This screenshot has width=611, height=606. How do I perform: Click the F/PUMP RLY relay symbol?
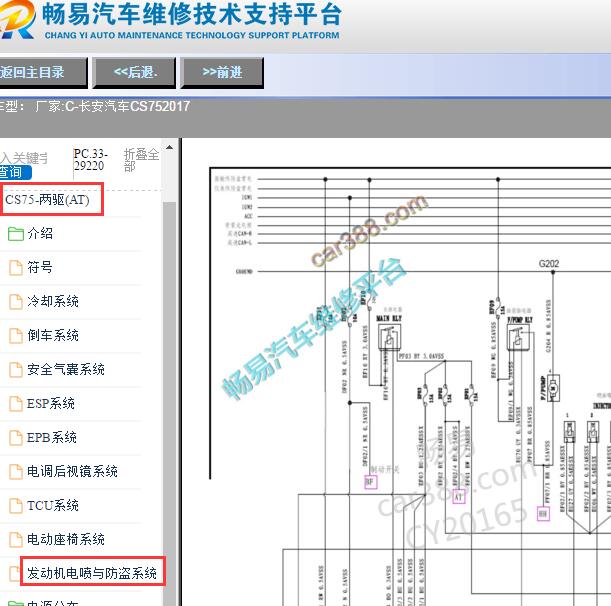[x=518, y=337]
